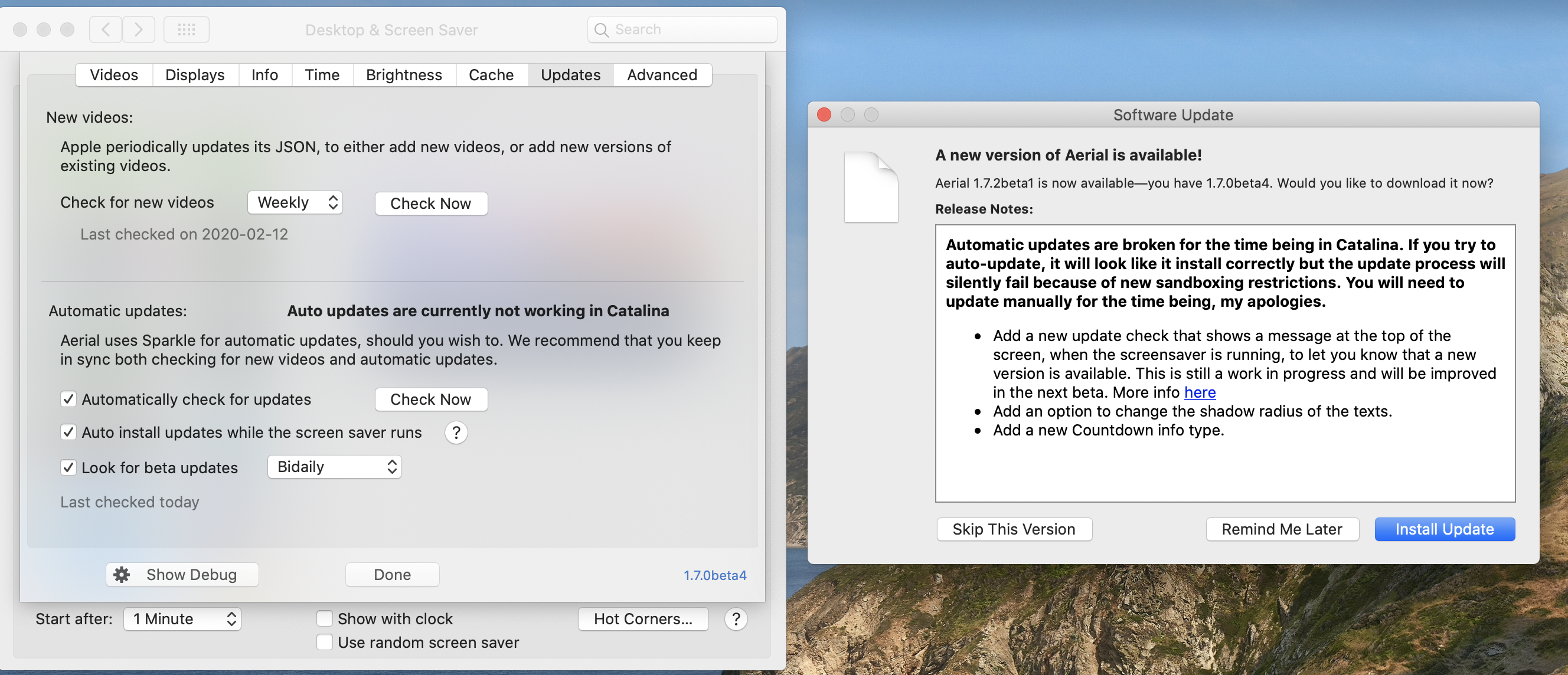Screen dimensions: 1568x675
Task: Click the shadow radius release note bullet
Action: point(1193,411)
